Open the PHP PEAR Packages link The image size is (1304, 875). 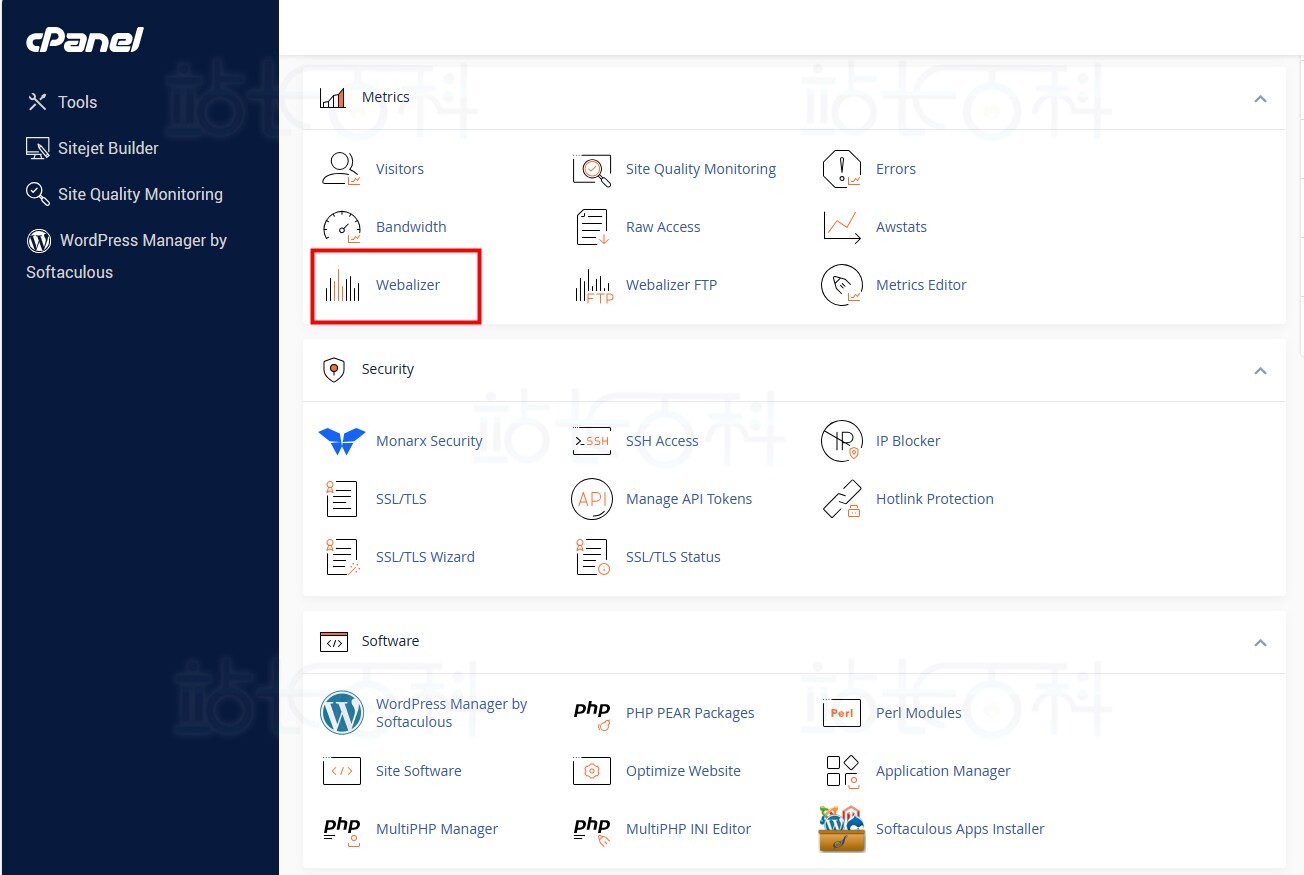pos(690,713)
